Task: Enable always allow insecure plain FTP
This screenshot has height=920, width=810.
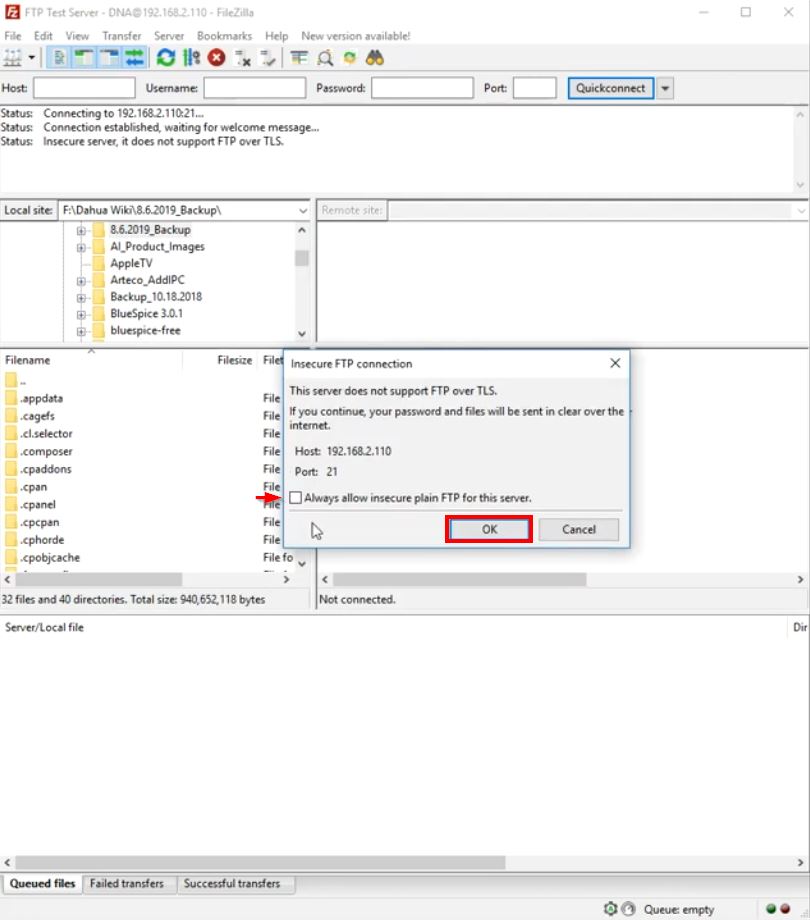Action: (x=296, y=498)
